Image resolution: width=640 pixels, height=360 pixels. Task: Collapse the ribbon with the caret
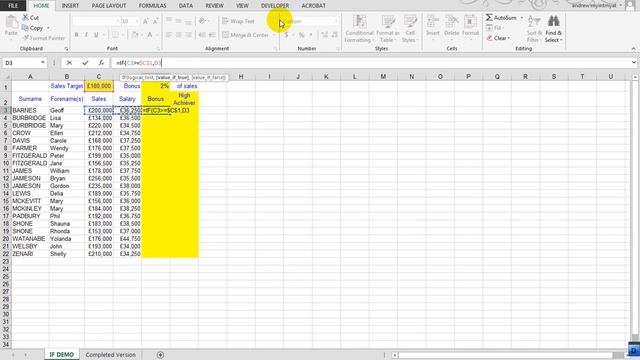coord(633,49)
